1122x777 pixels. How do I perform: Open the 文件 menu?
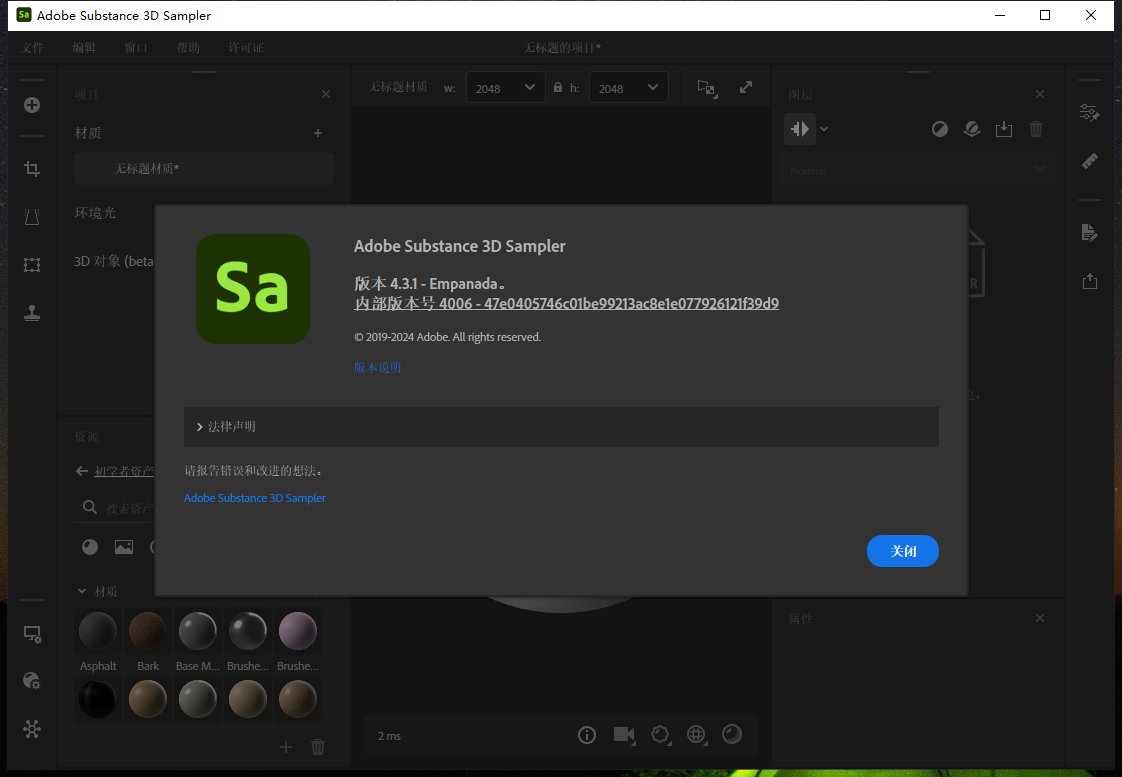point(32,47)
